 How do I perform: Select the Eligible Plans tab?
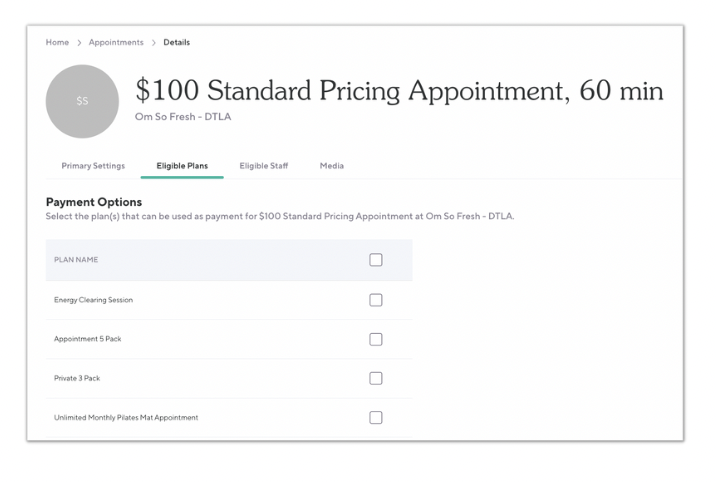[x=182, y=166]
